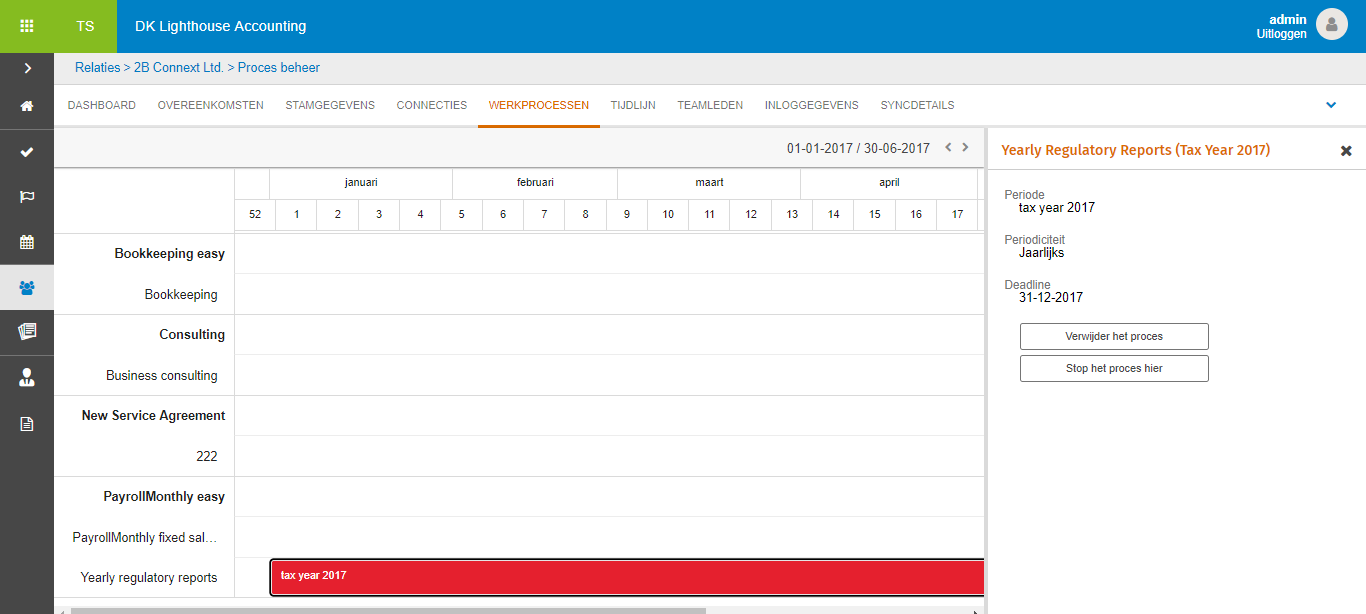
Task: Click the home icon in sidebar
Action: pyautogui.click(x=27, y=106)
